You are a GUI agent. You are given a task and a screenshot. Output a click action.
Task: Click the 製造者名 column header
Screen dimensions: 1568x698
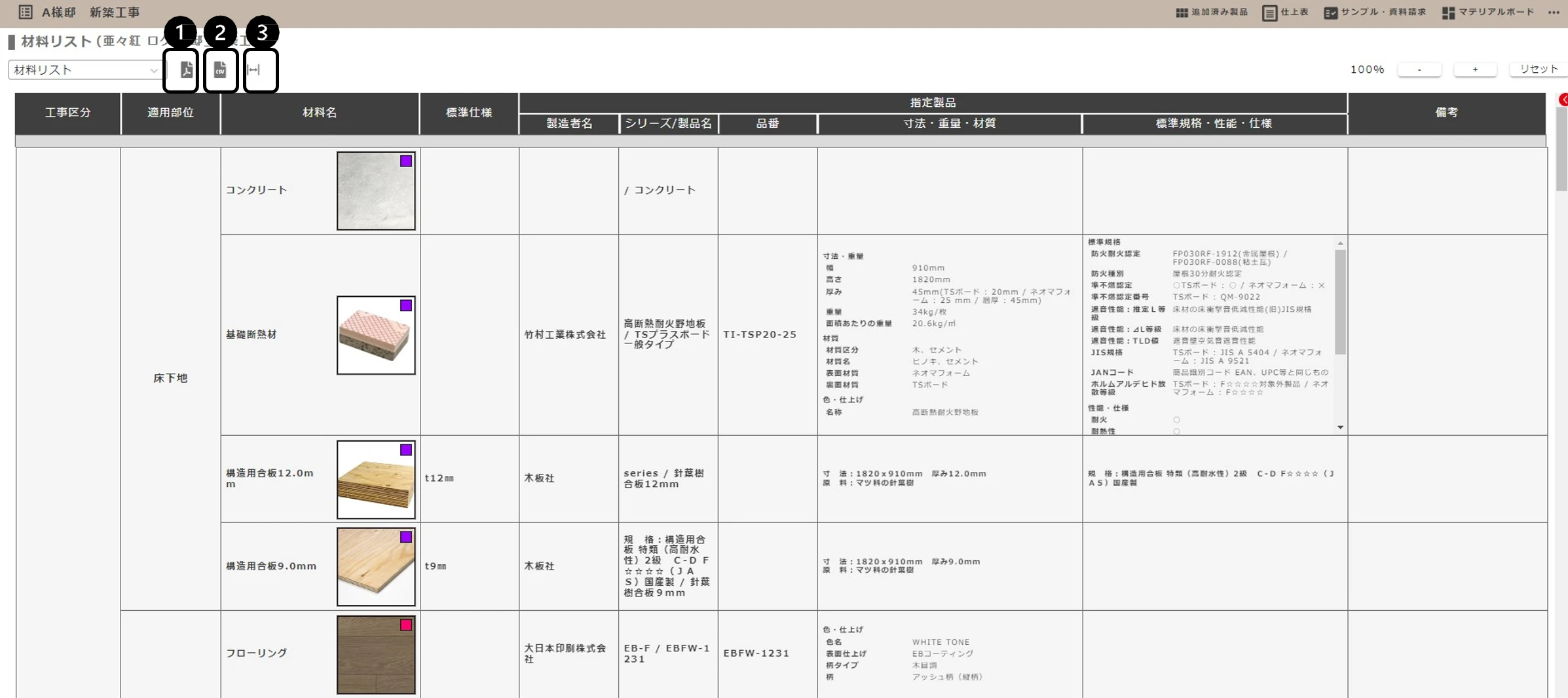(569, 123)
